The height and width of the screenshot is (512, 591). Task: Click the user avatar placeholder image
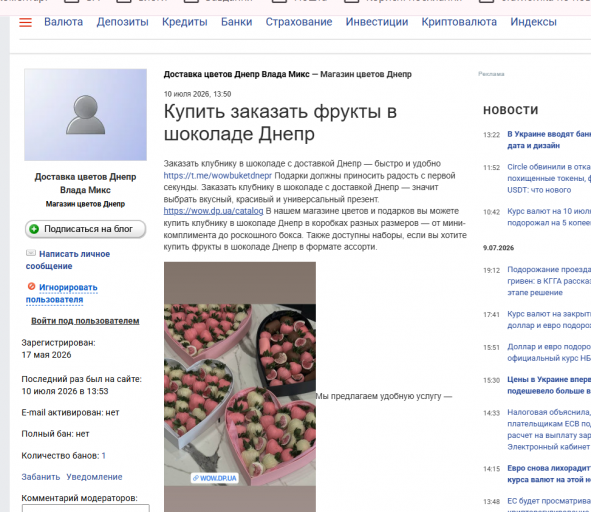[x=86, y=115]
